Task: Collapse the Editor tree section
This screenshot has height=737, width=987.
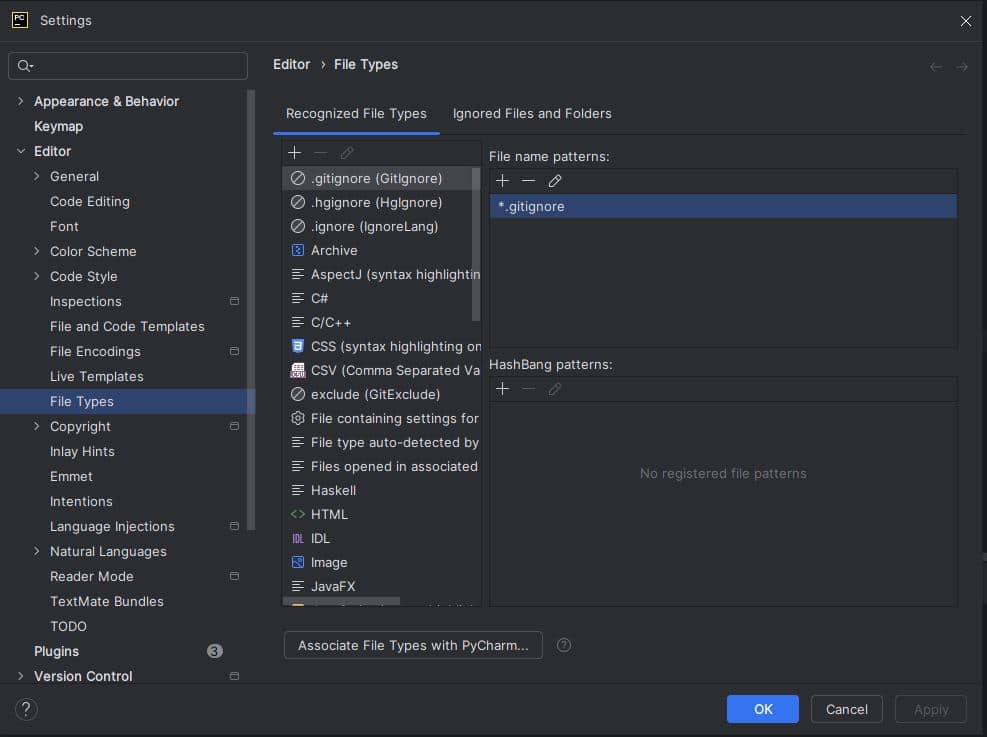Action: pos(21,151)
